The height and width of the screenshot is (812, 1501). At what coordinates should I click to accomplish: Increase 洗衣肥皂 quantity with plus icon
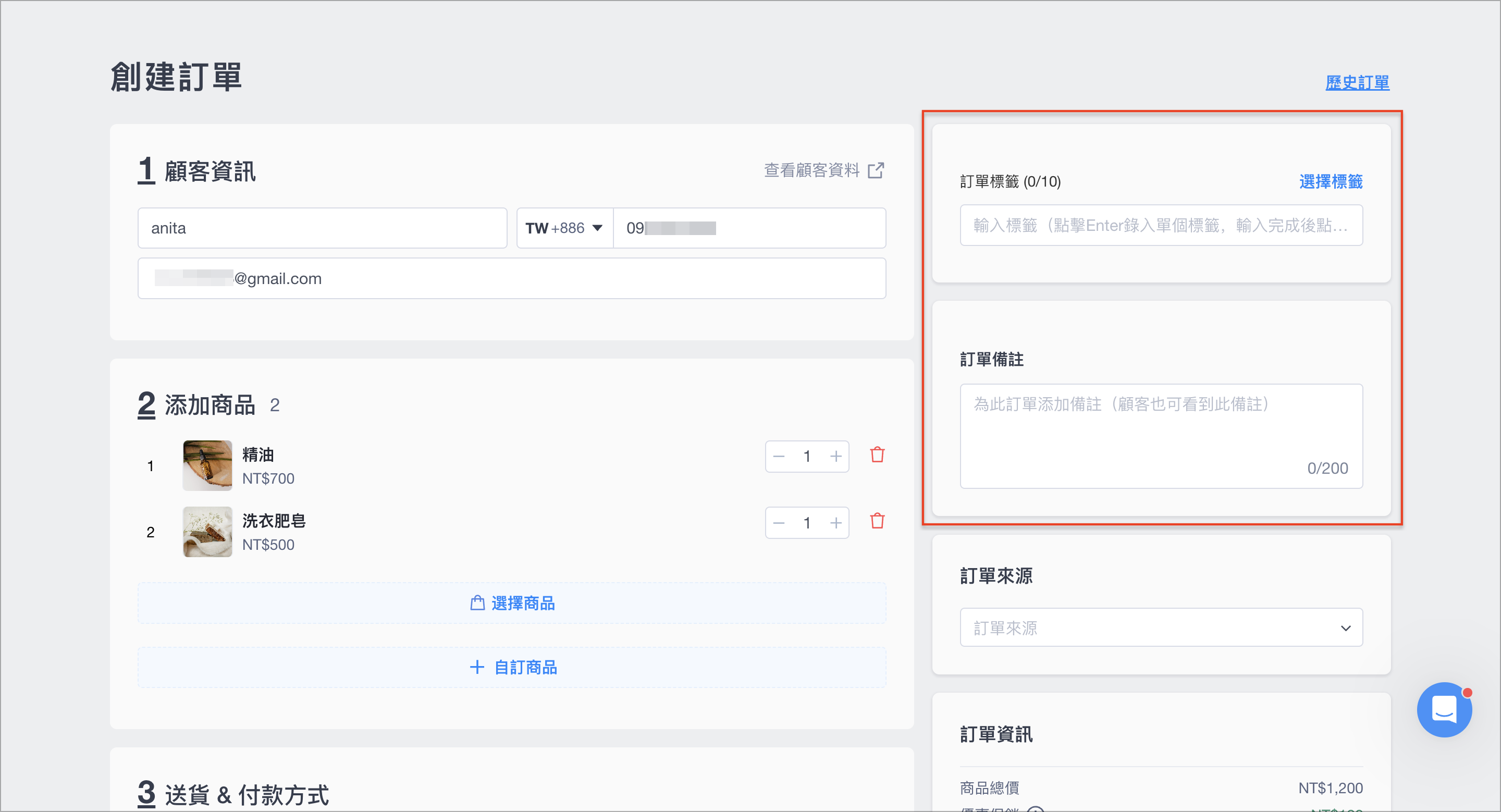click(x=835, y=523)
